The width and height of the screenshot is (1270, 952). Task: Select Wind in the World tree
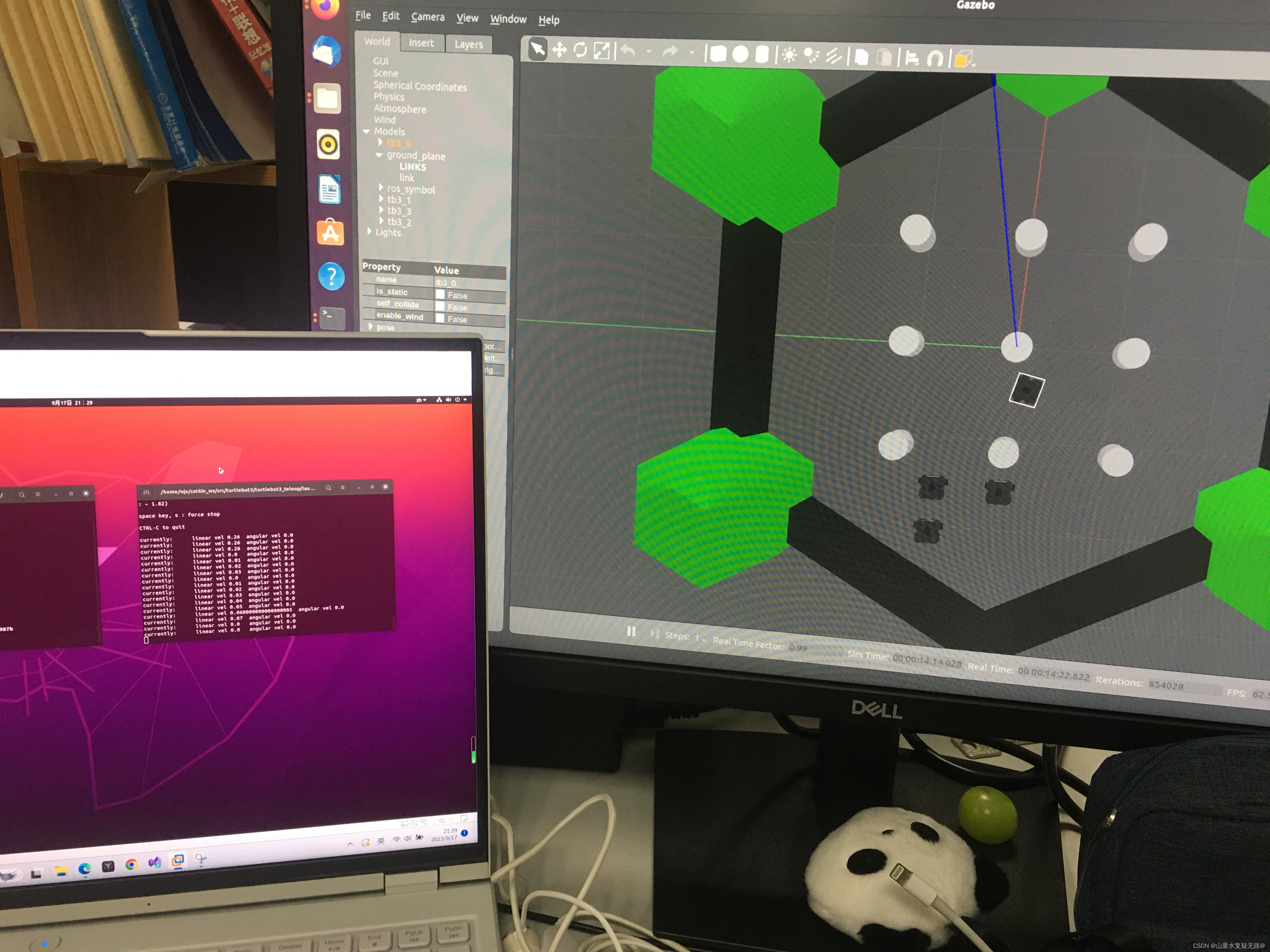[385, 120]
